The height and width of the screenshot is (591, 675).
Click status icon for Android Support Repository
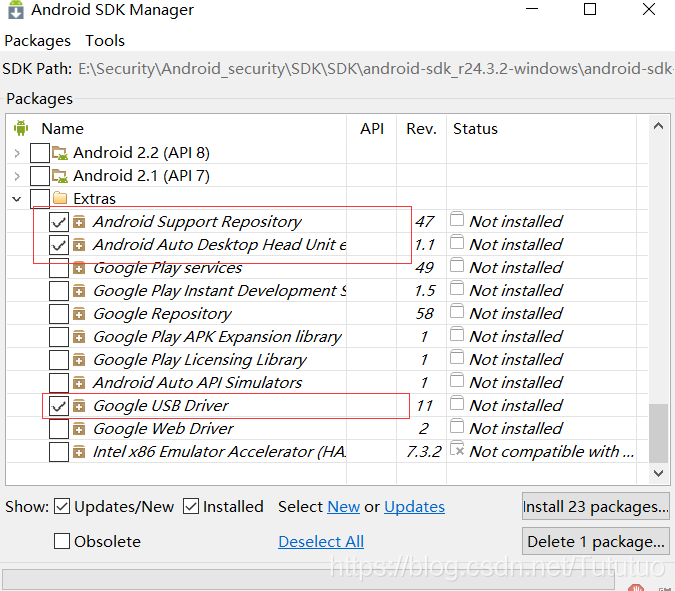point(457,219)
